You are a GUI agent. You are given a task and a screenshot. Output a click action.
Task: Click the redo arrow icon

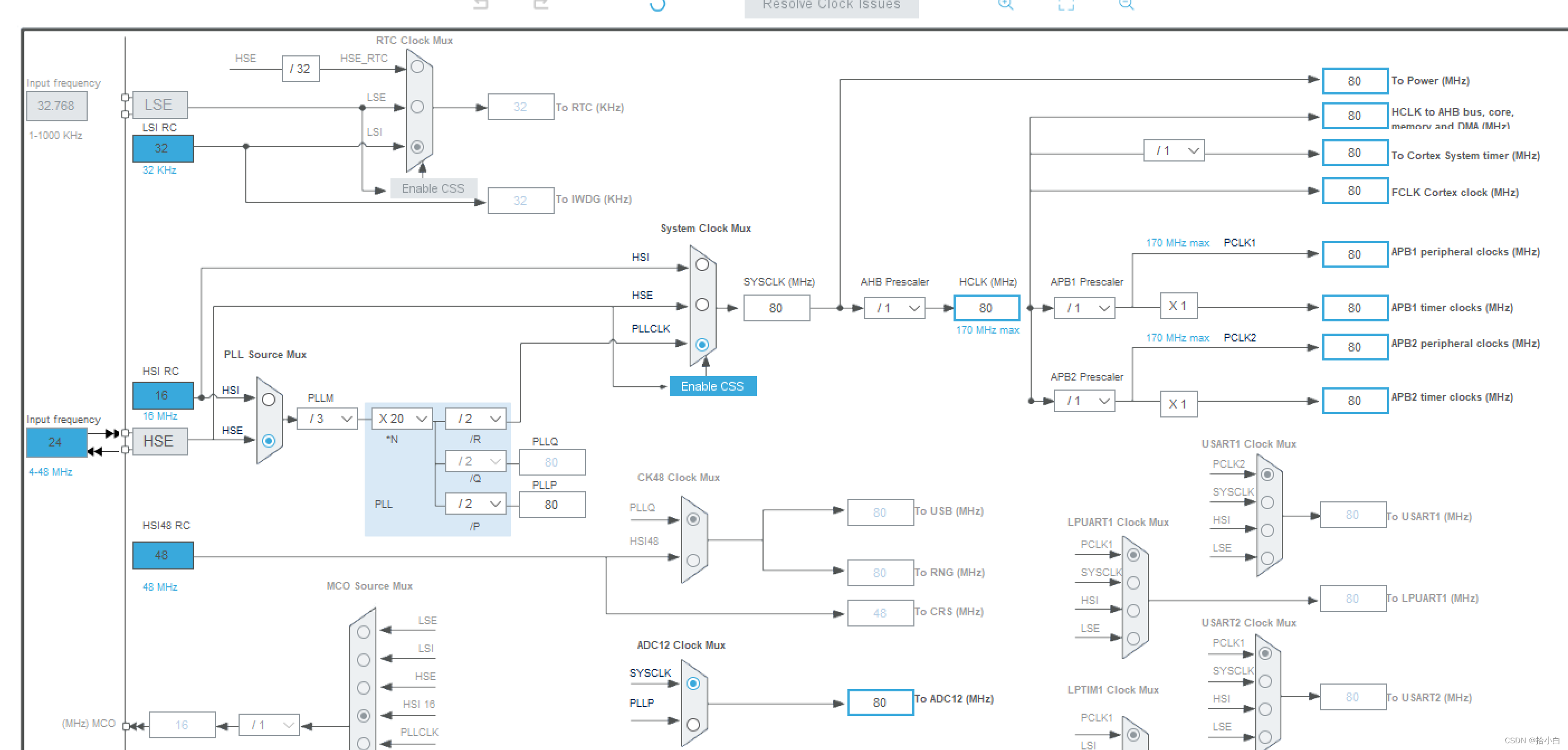click(x=541, y=4)
